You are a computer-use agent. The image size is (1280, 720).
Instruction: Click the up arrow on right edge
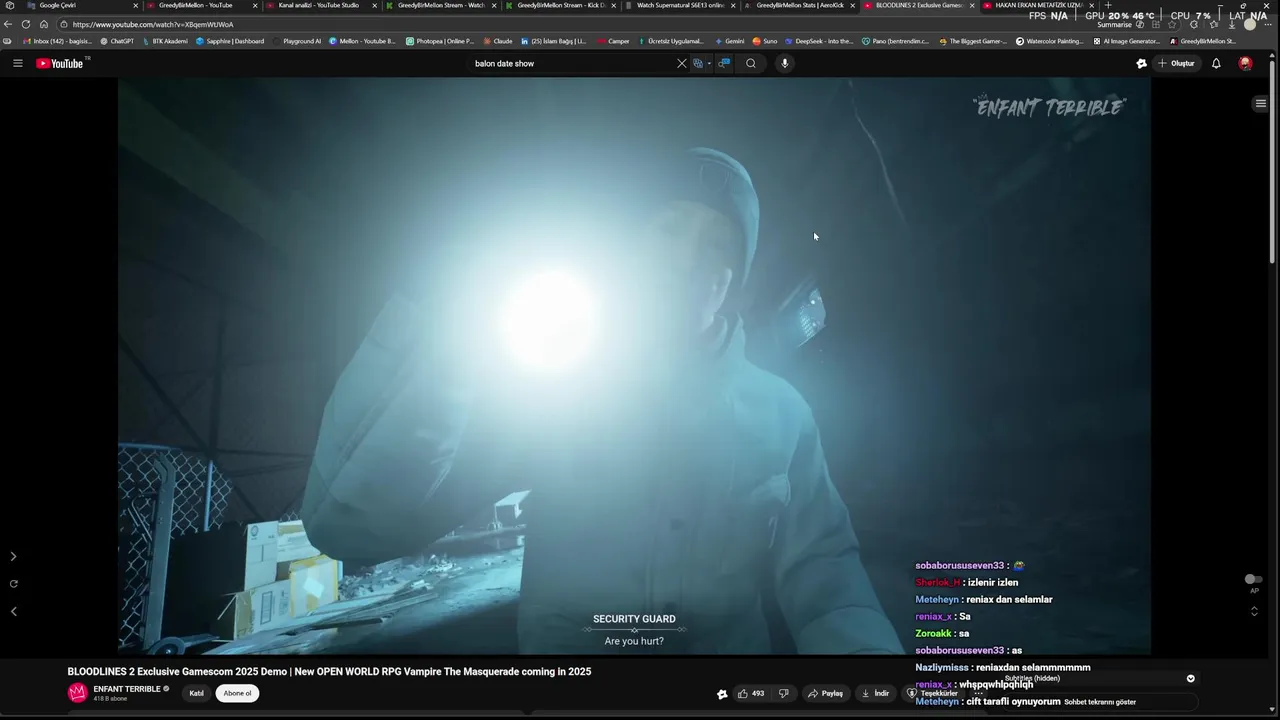tap(1254, 609)
